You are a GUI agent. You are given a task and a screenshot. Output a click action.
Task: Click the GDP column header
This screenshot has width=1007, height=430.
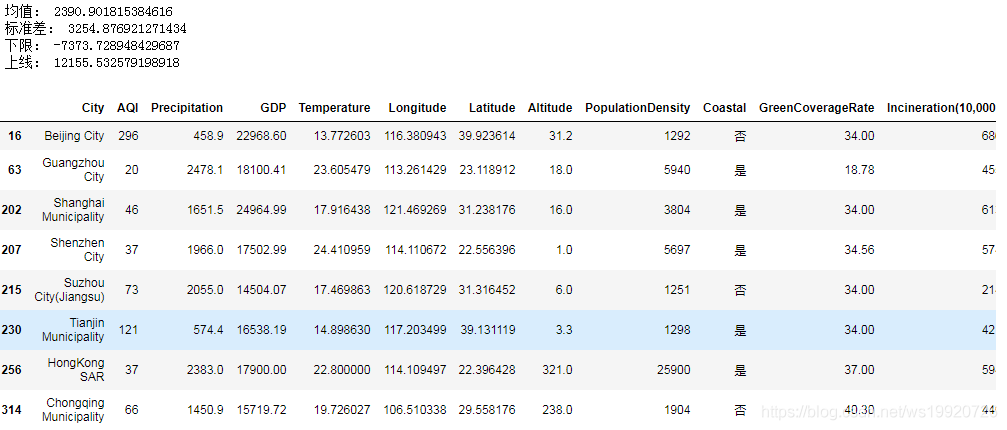pos(273,108)
